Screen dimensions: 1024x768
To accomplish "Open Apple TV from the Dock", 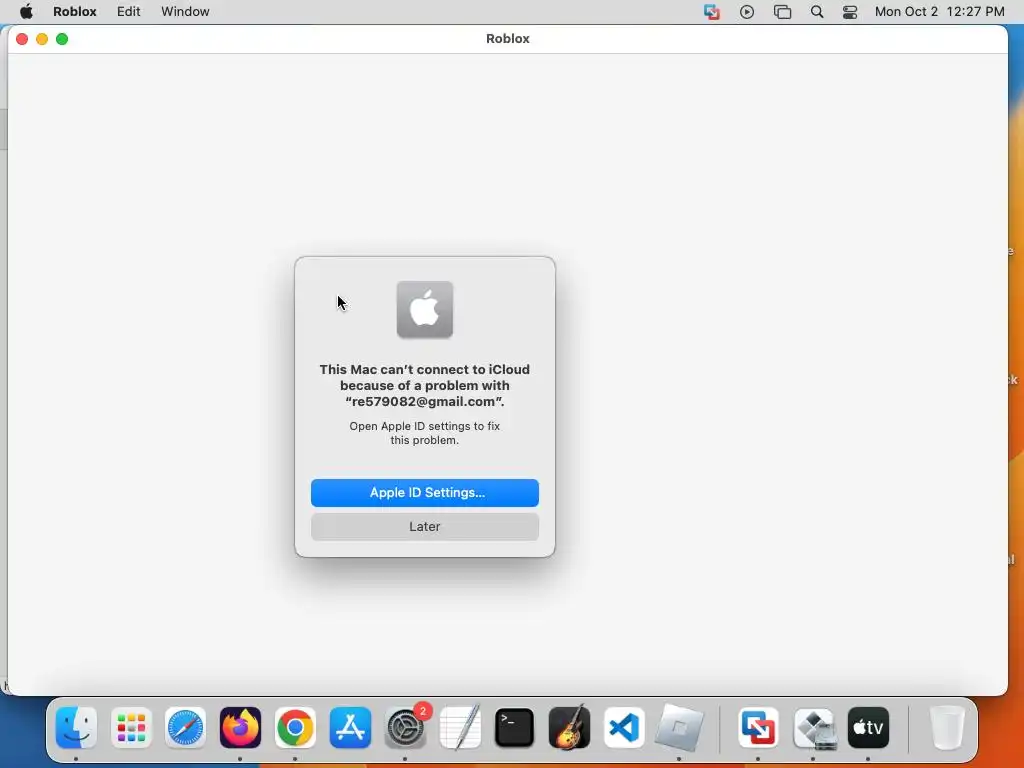I will [x=868, y=728].
